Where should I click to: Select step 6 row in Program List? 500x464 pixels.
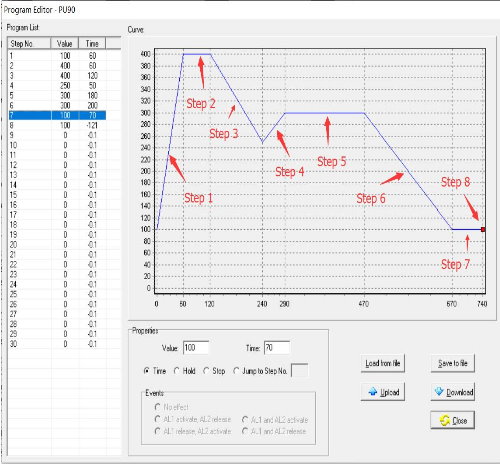(57, 106)
